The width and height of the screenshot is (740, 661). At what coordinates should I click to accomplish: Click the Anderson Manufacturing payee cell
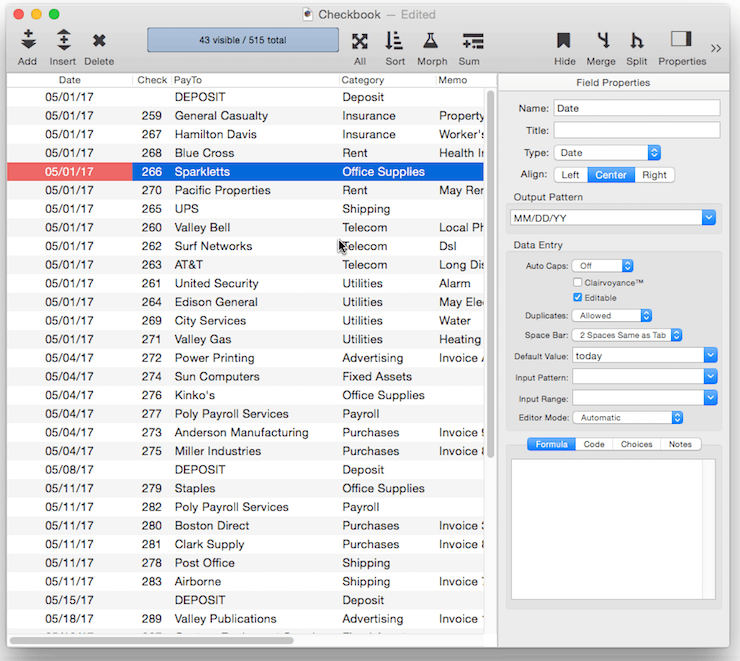click(x=242, y=433)
